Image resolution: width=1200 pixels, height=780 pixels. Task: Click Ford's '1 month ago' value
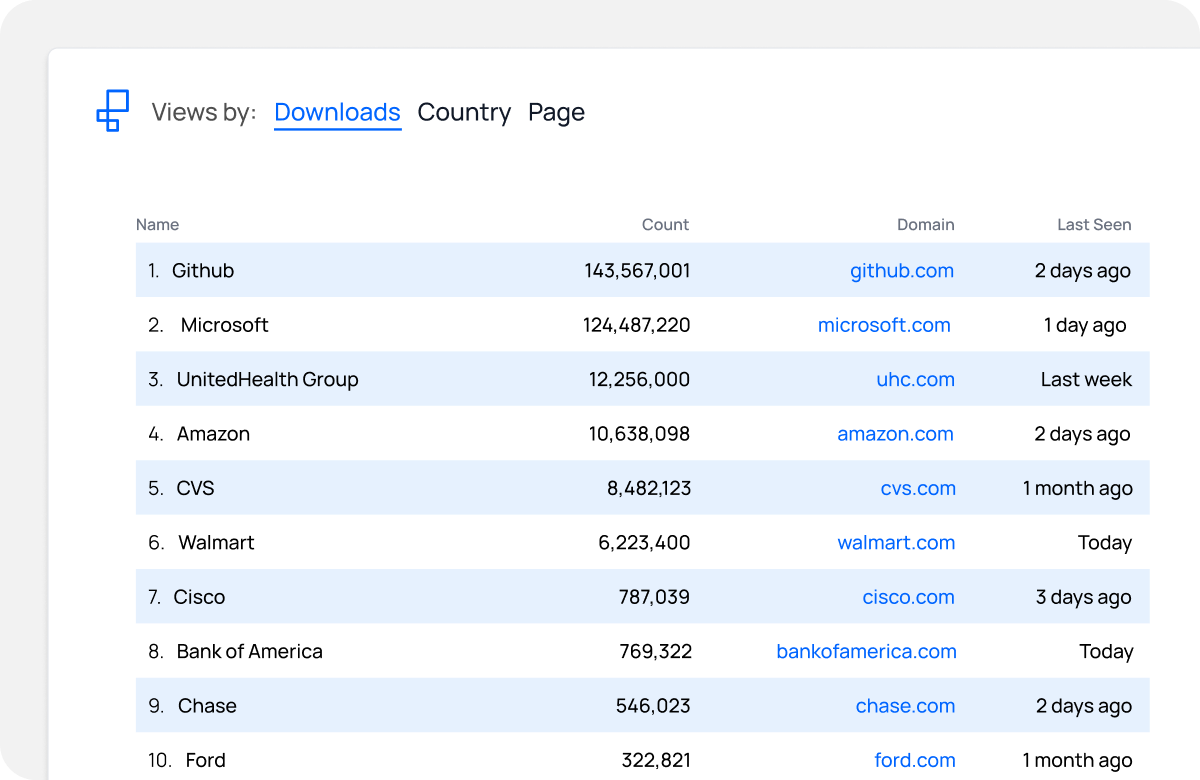[x=1078, y=761]
